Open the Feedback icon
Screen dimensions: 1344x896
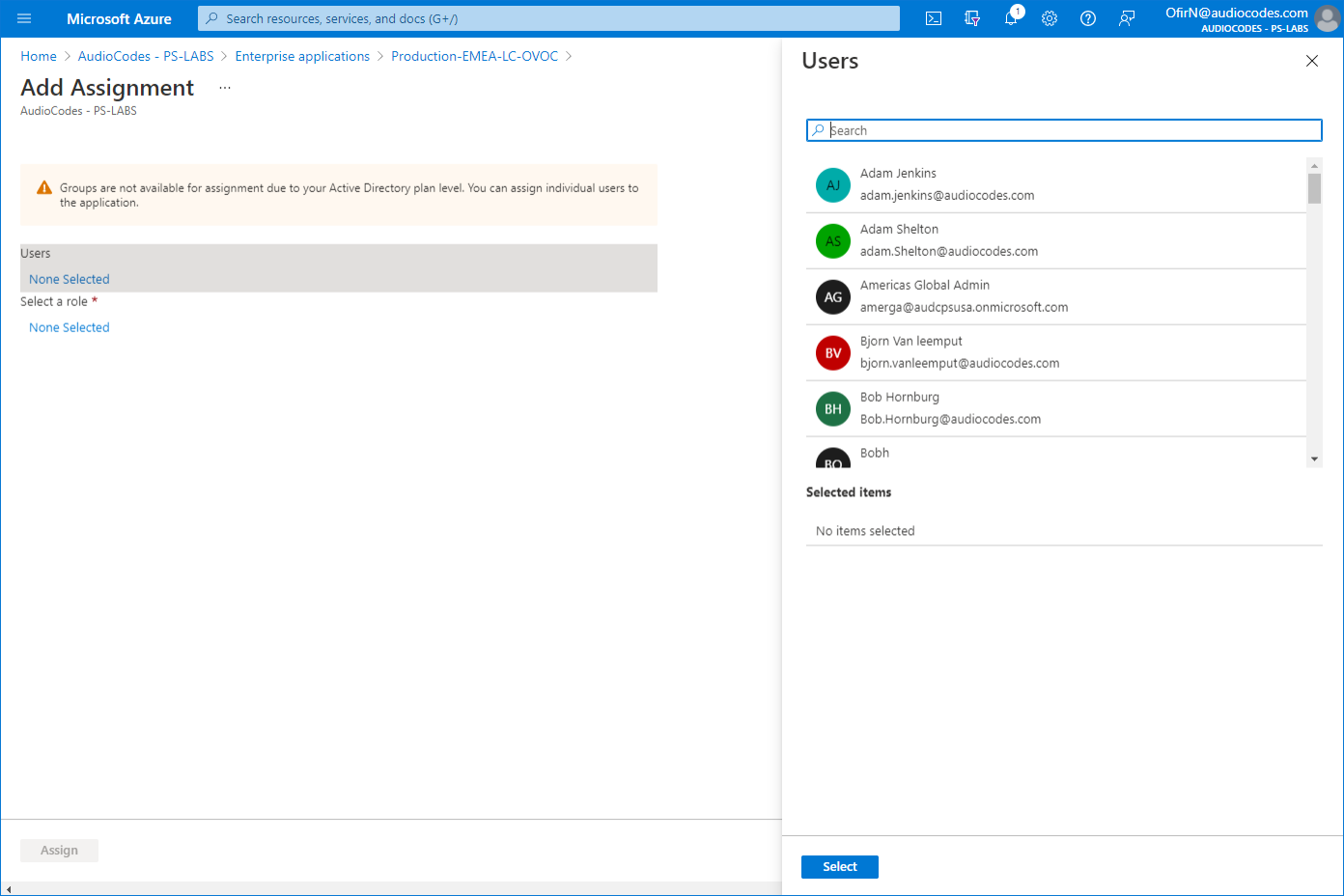[x=1127, y=18]
